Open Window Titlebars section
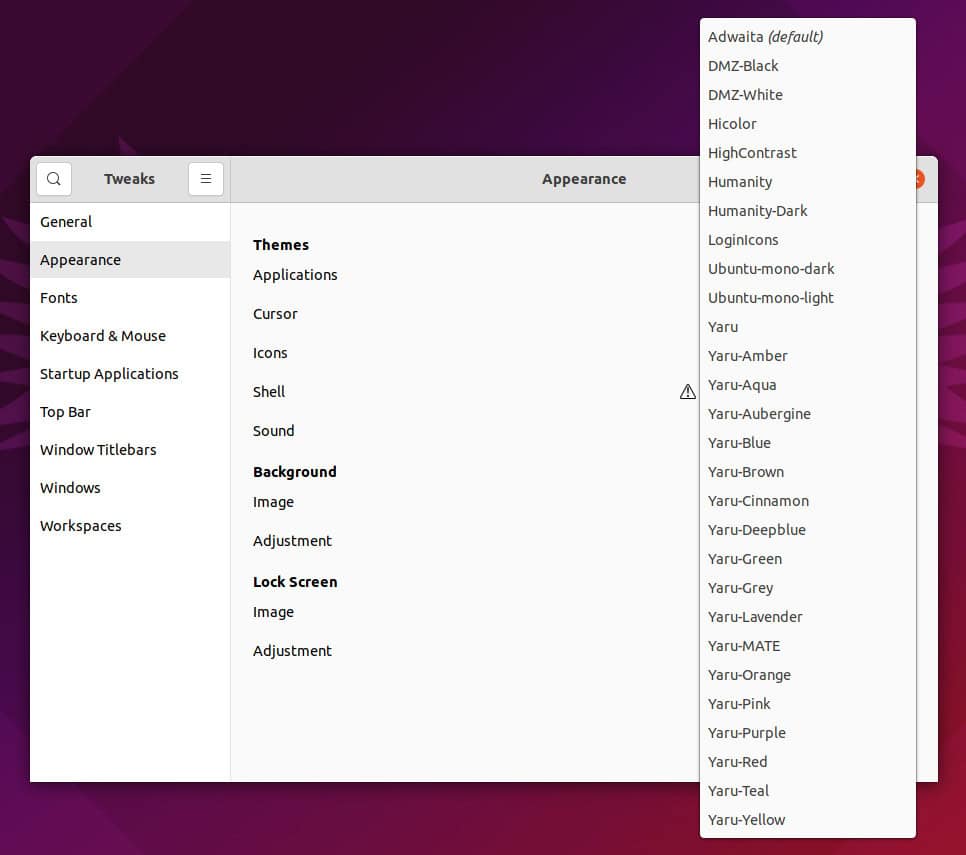The width and height of the screenshot is (966, 855). (130, 450)
